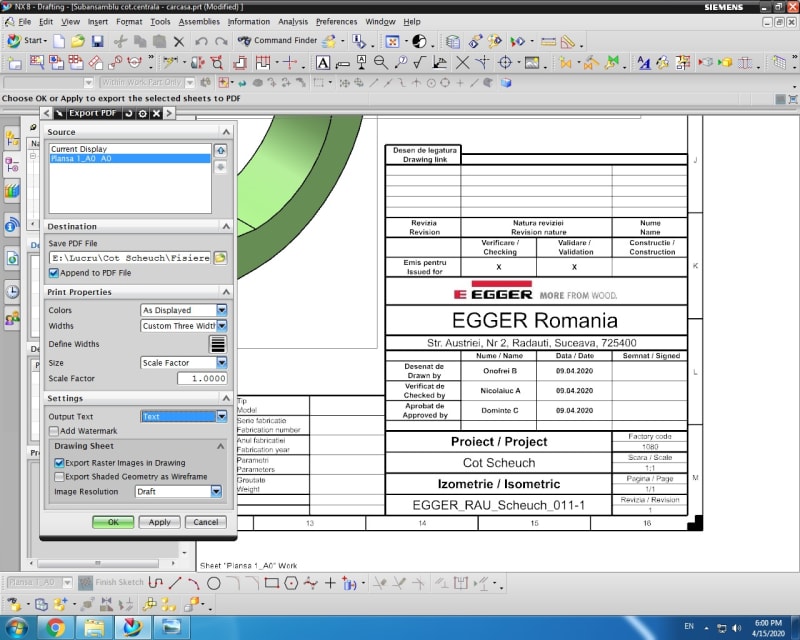
Task: Click the Define Widths lines icon
Action: pos(218,344)
